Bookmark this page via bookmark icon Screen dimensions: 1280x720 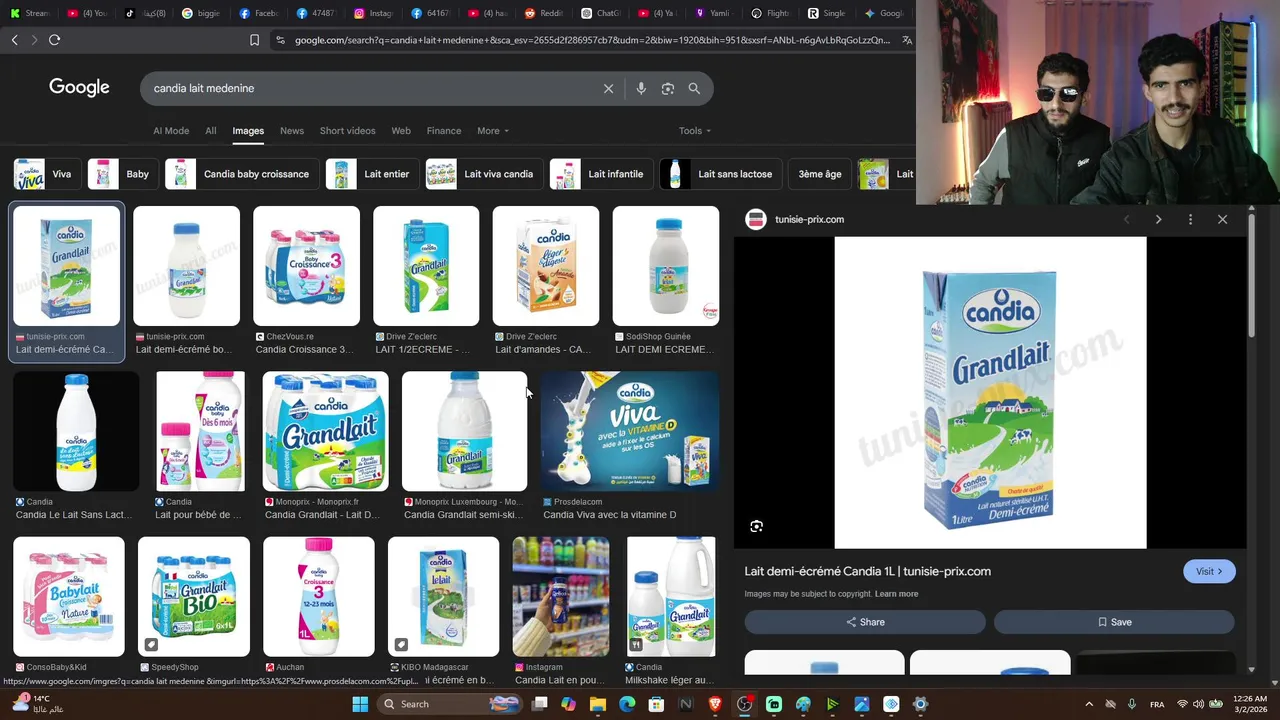254,40
